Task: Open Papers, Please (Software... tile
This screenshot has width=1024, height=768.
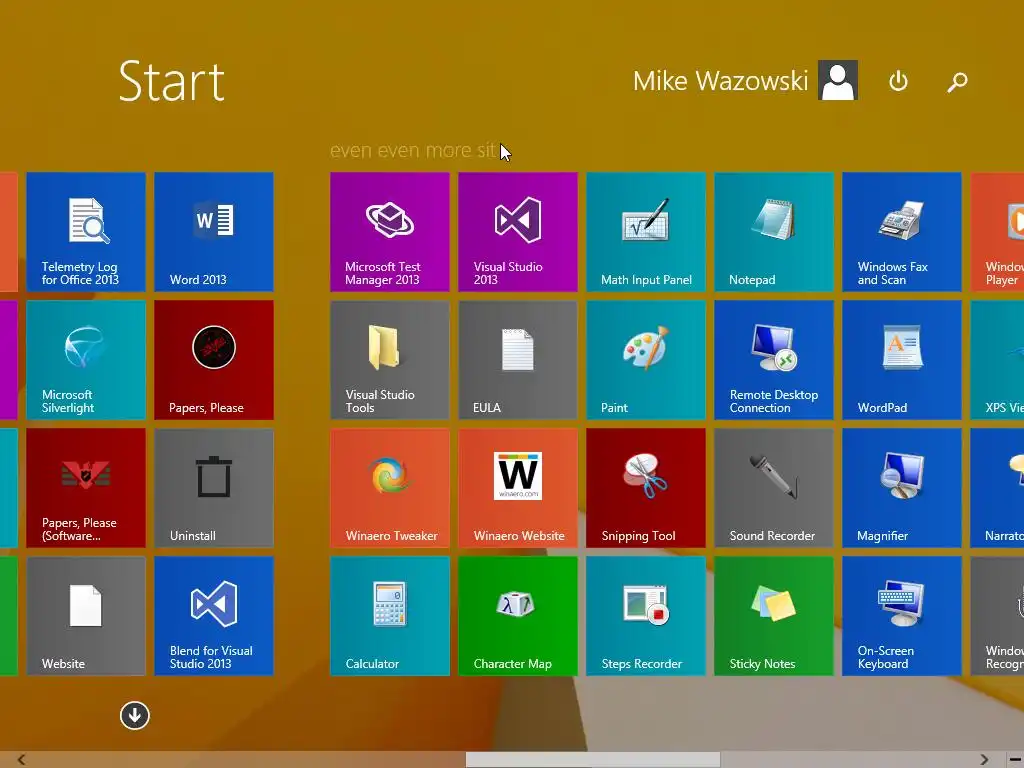Action: [86, 488]
